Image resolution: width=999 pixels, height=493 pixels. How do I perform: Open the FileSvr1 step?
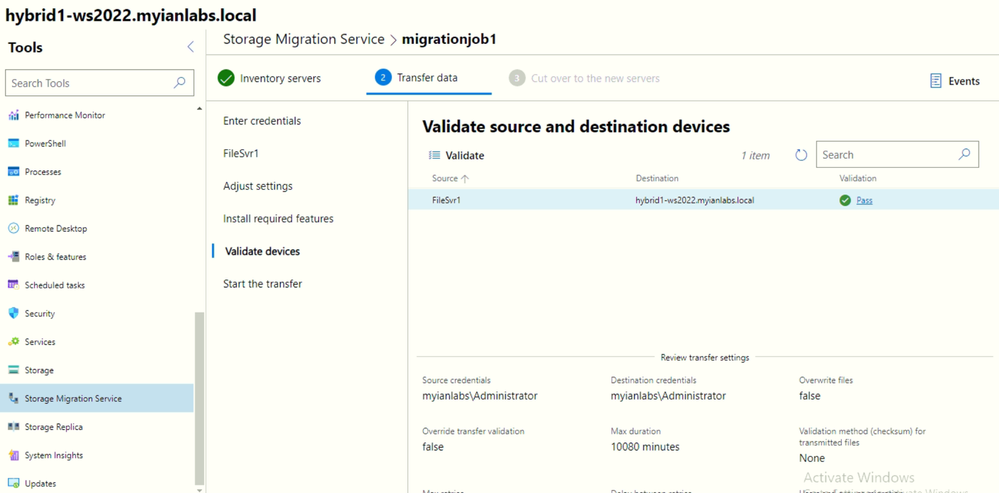click(x=241, y=154)
